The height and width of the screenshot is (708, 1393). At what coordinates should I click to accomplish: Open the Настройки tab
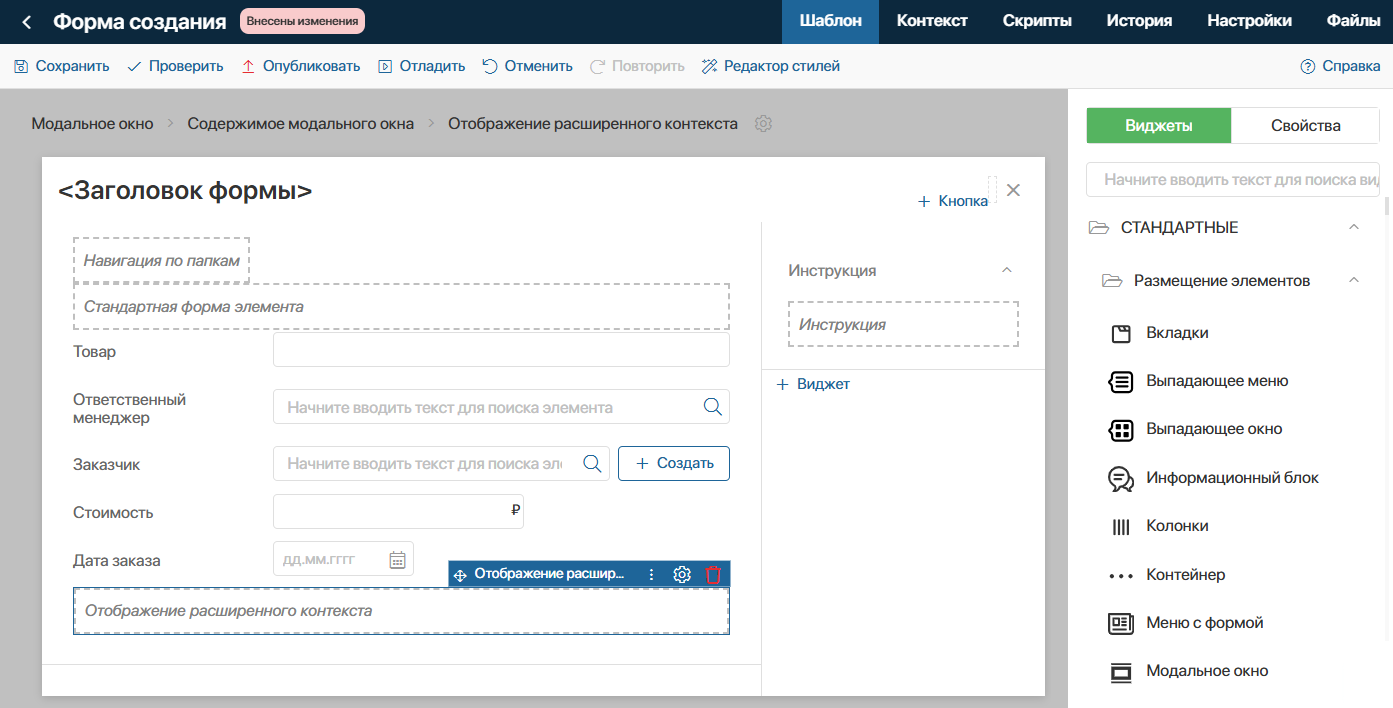[1249, 21]
